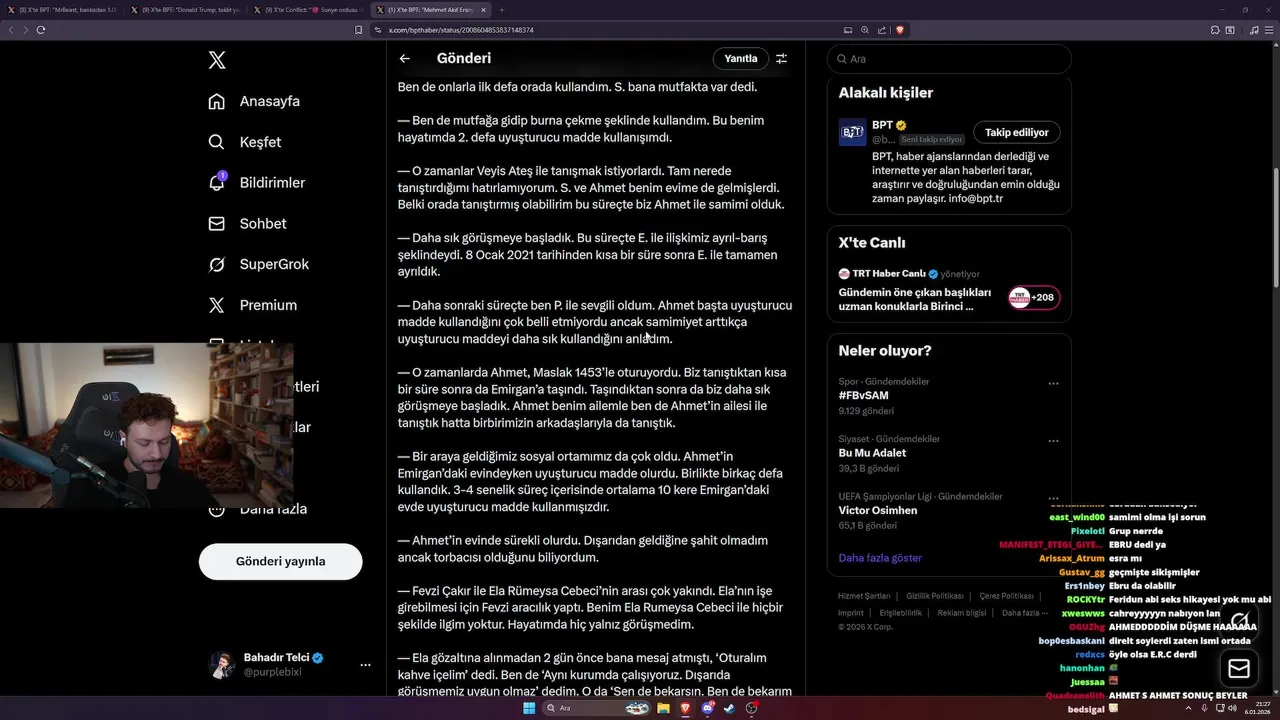Go to Anasayfa home icon
This screenshot has width=1280, height=720.
217,101
